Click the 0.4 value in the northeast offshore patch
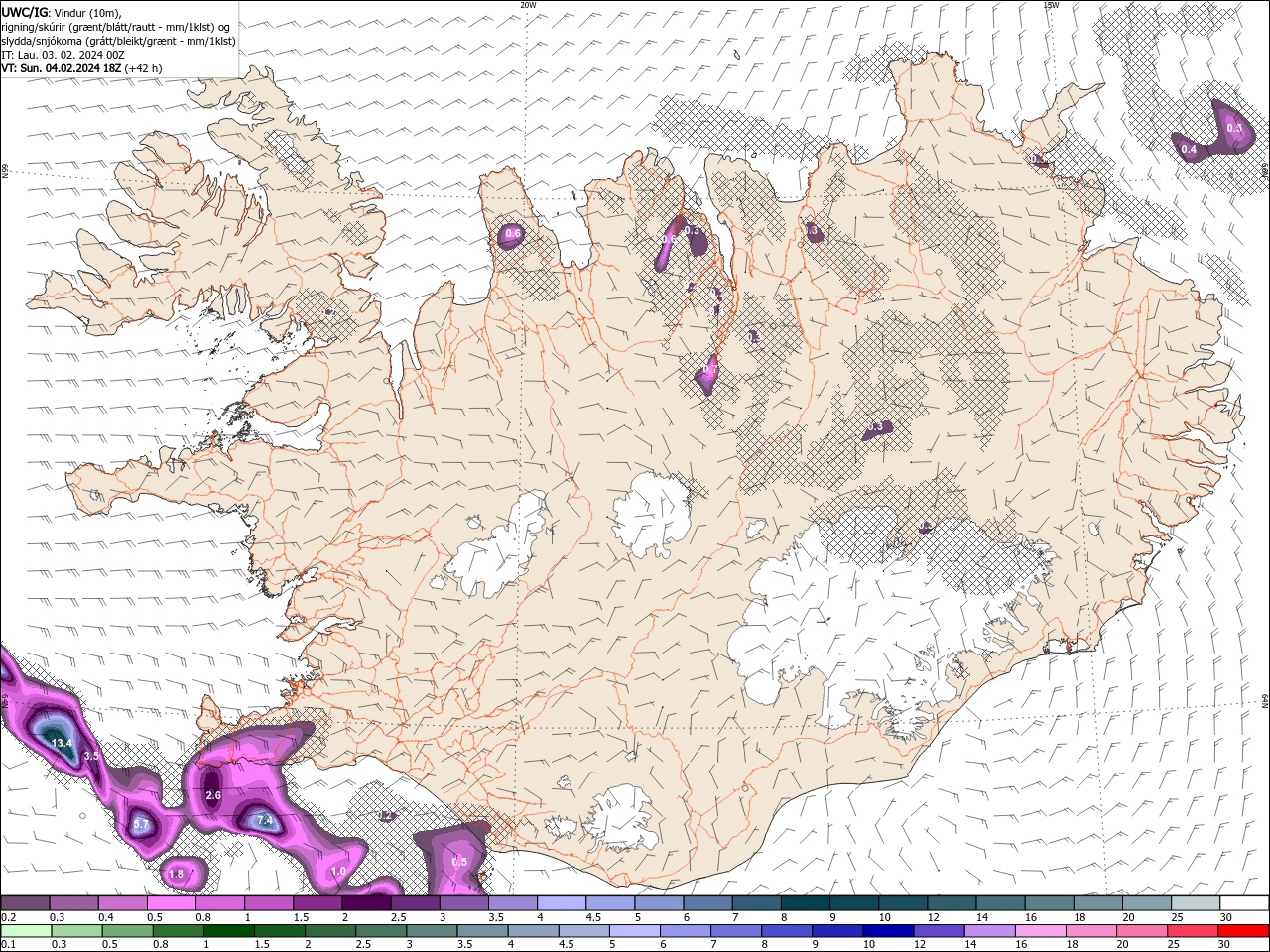 (1189, 150)
